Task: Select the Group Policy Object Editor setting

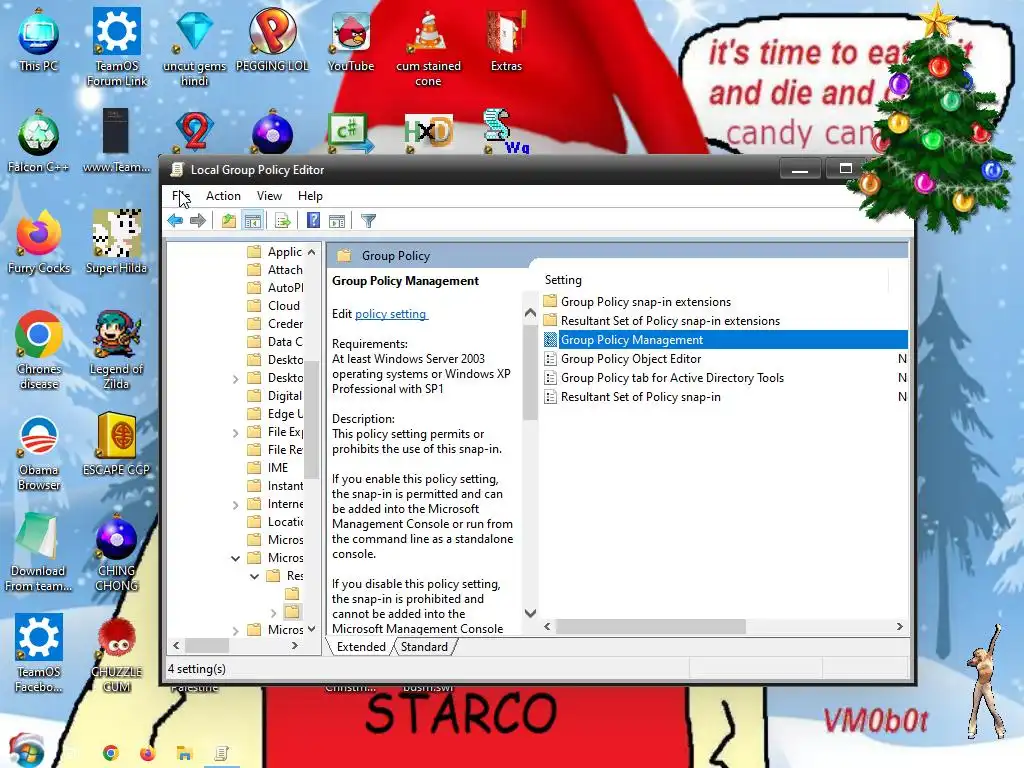Action: tap(631, 359)
